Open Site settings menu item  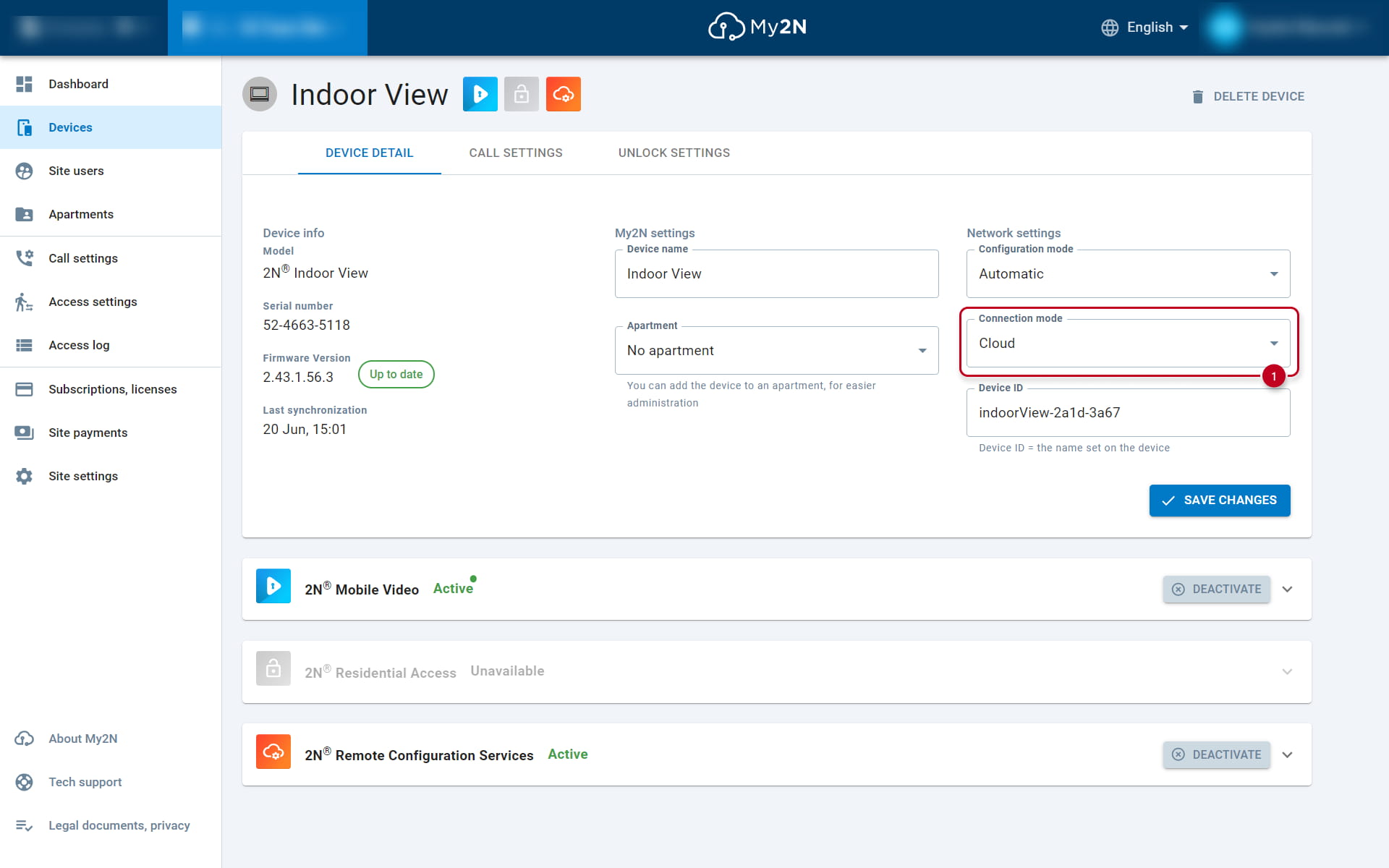111,476
